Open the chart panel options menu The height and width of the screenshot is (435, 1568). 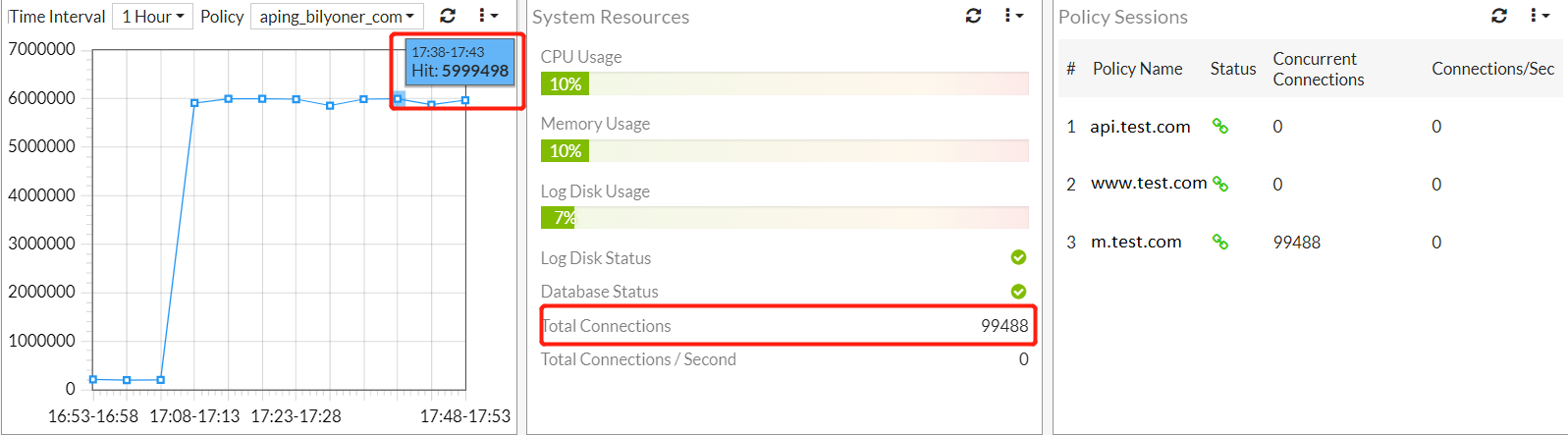tap(487, 16)
